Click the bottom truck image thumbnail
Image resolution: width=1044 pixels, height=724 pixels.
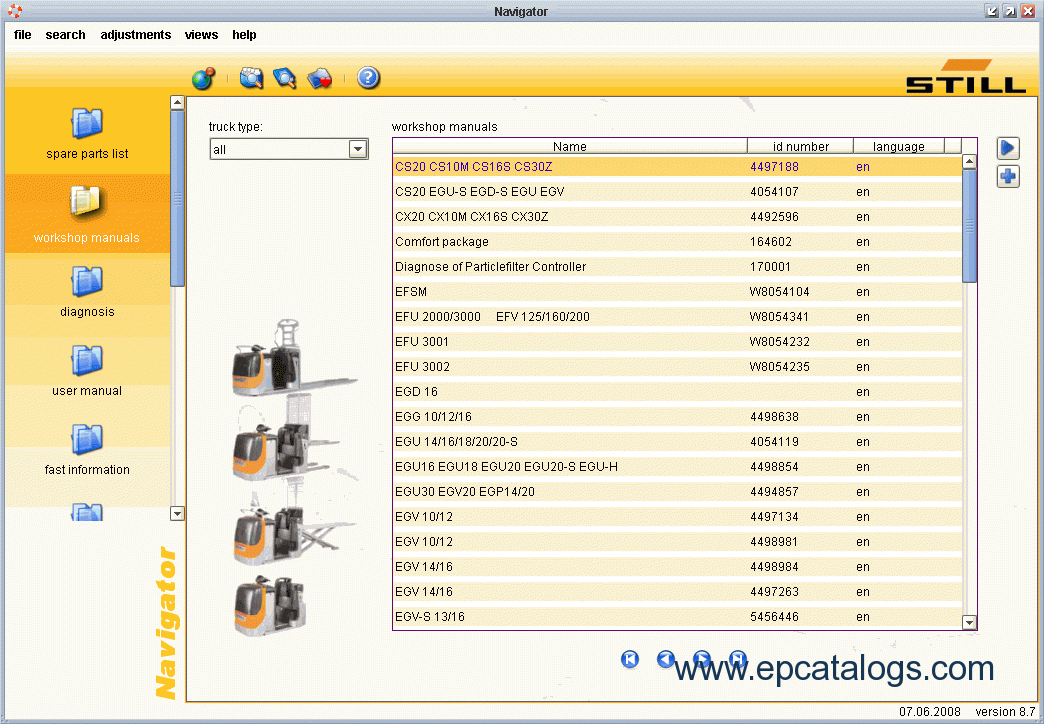(270, 605)
